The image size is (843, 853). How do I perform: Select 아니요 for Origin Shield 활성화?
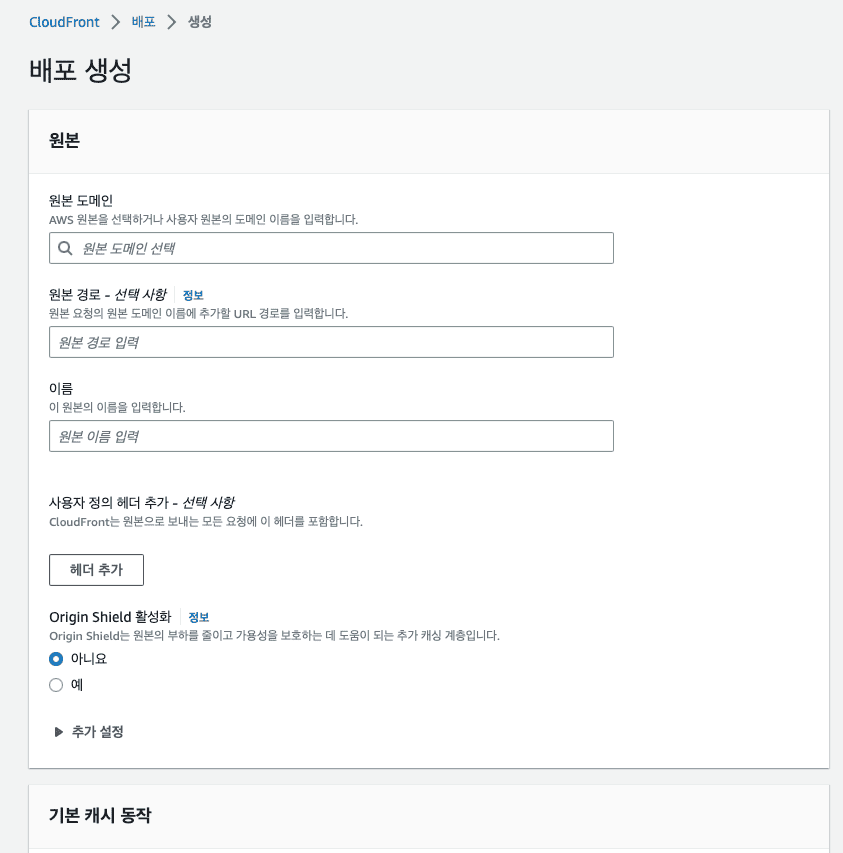[56, 659]
